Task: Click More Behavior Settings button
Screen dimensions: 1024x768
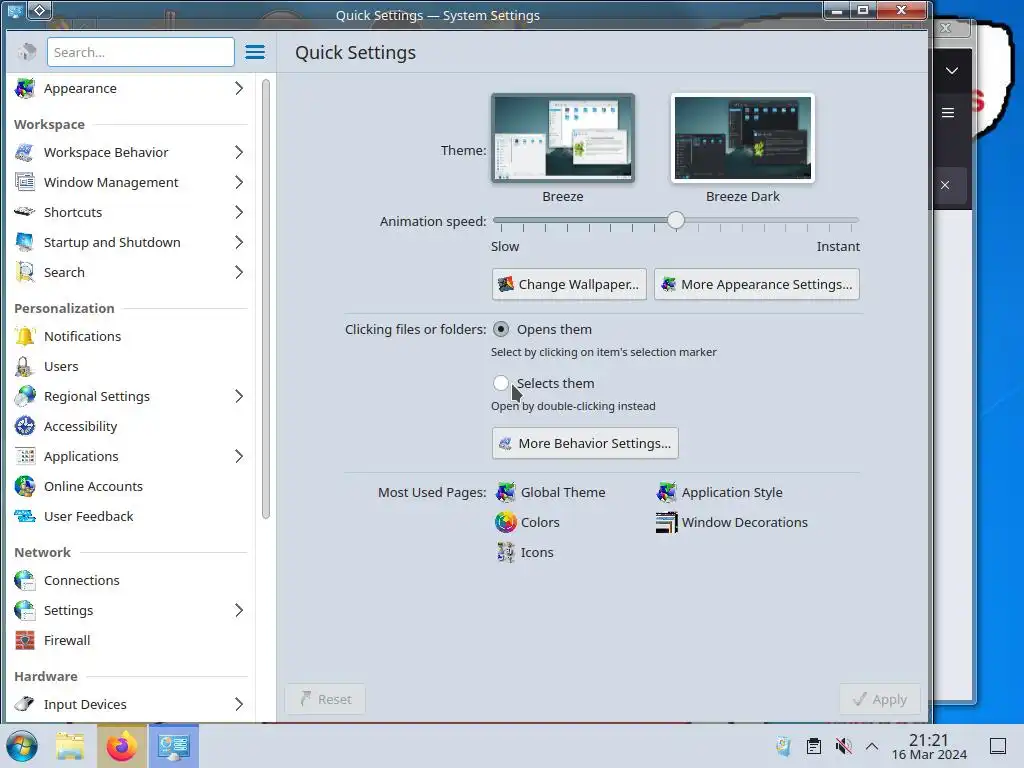Action: [585, 443]
